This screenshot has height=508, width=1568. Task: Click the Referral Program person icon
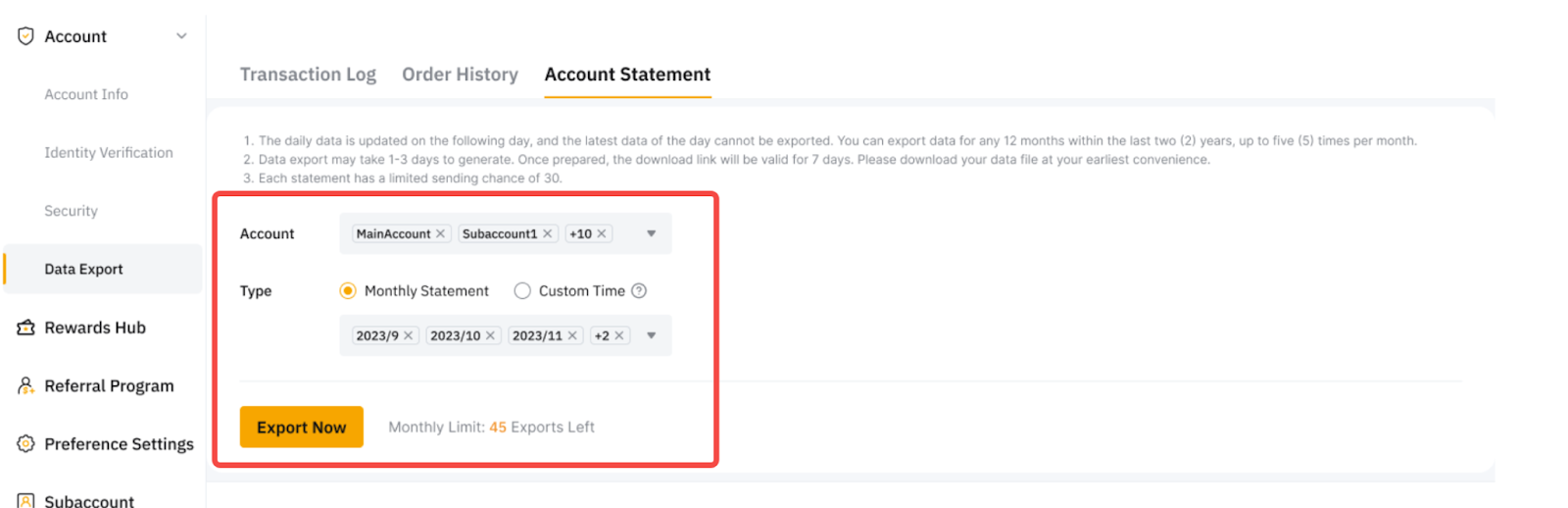click(x=26, y=386)
